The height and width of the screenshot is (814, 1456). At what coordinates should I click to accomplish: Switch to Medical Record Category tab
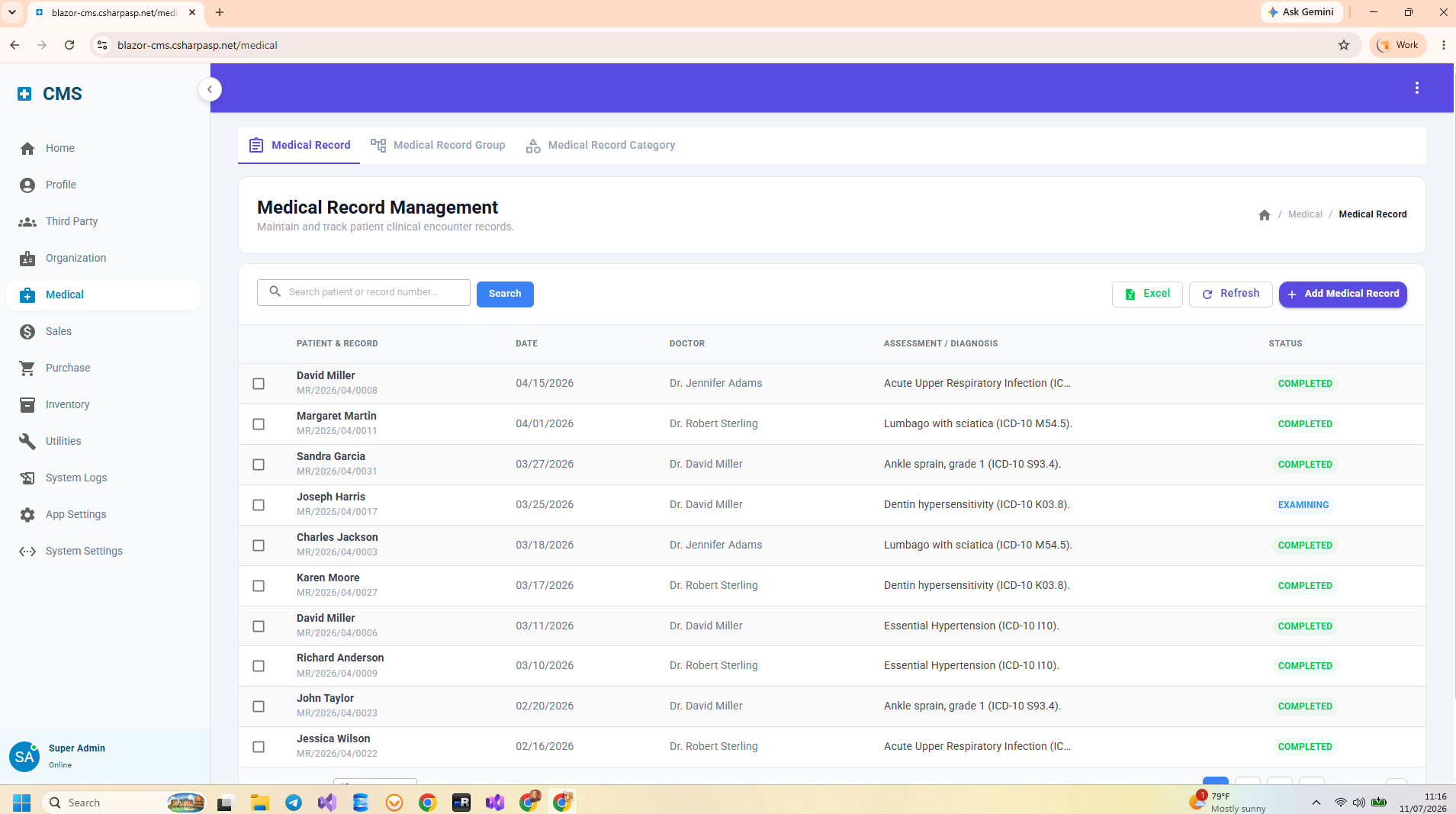(600, 145)
